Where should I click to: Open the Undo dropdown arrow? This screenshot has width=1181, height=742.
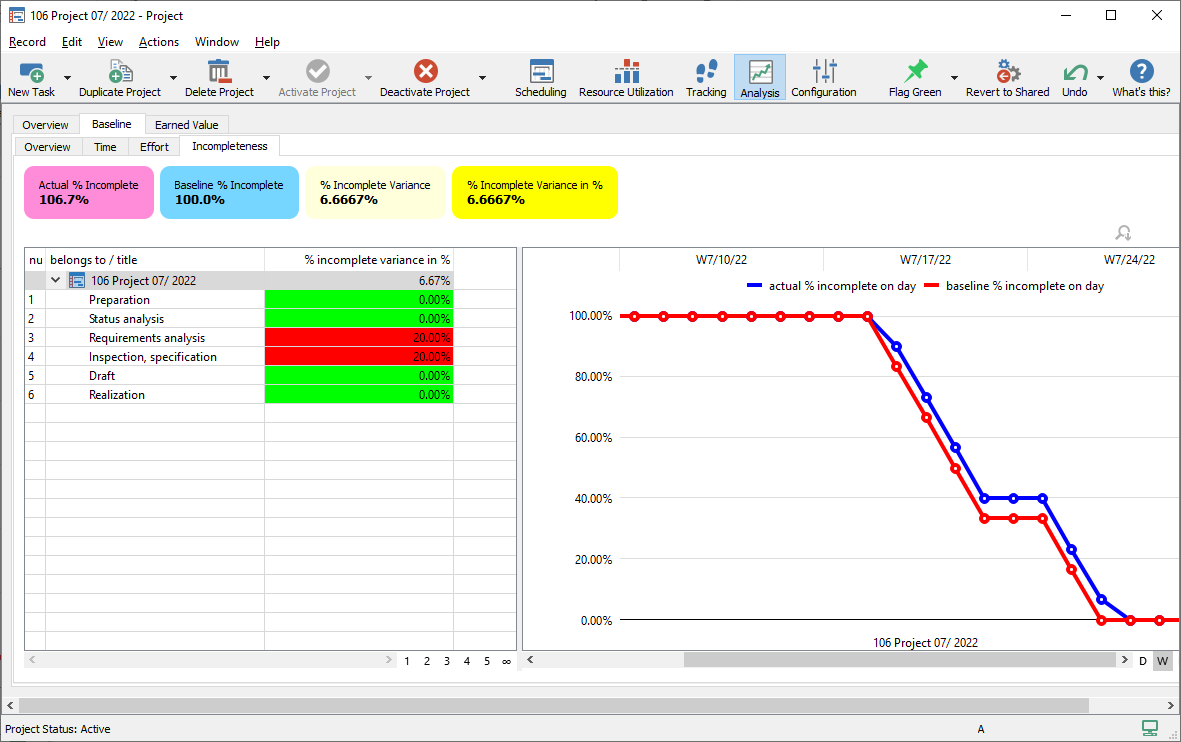pos(1100,78)
